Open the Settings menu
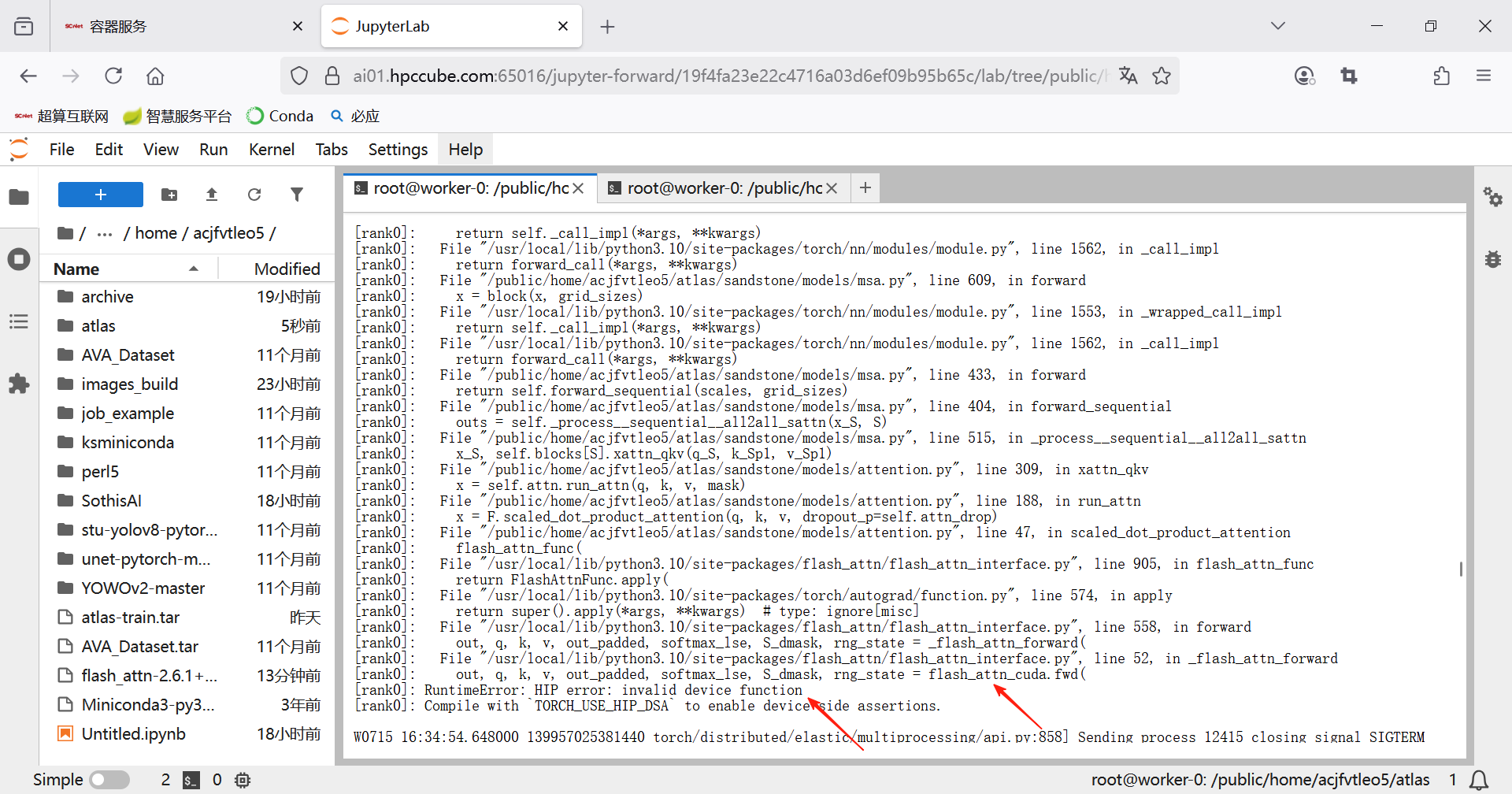This screenshot has width=1512, height=794. pos(398,150)
